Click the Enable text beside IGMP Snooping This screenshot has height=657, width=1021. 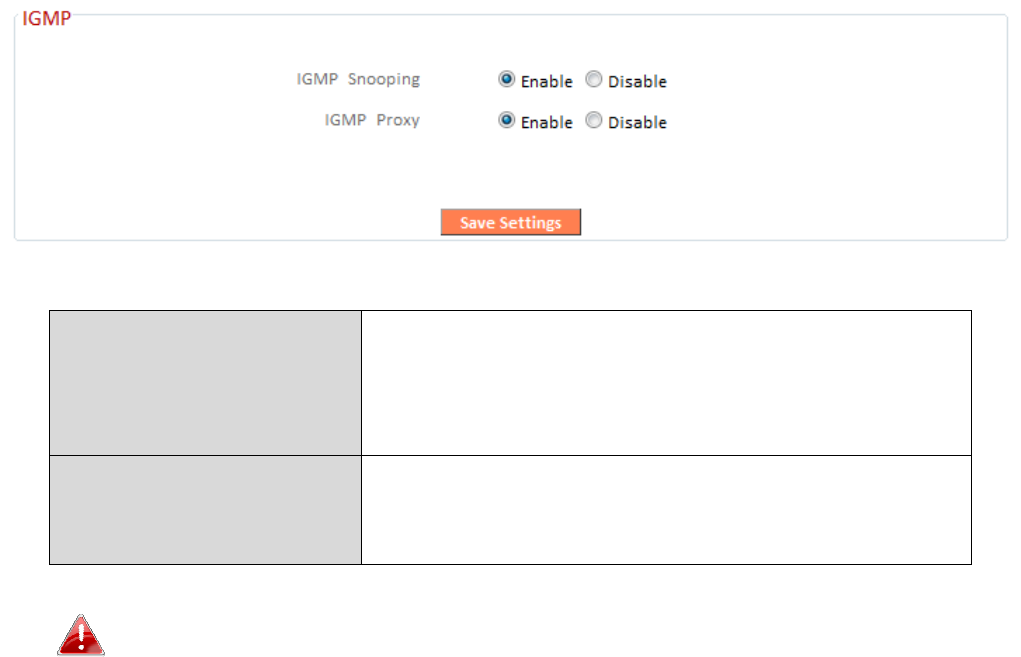pyautogui.click(x=547, y=81)
